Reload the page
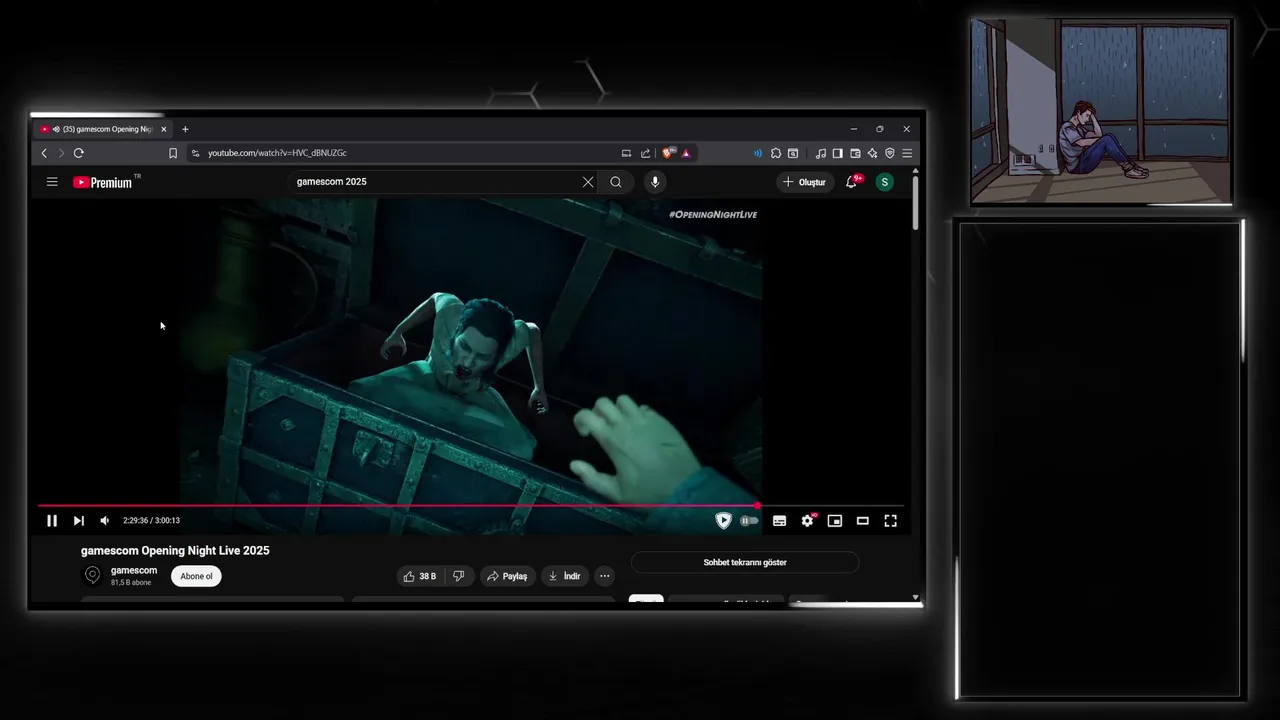Viewport: 1280px width, 720px height. 79,153
